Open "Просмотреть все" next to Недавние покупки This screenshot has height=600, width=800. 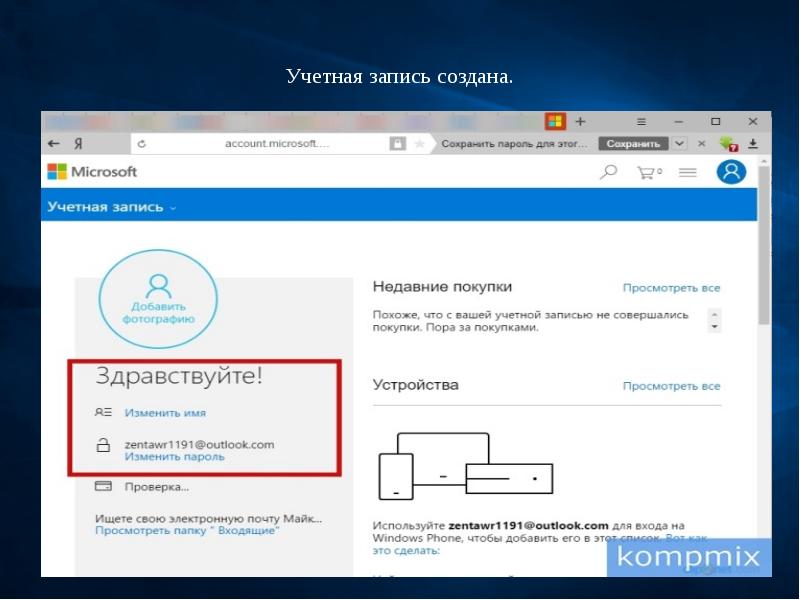[671, 288]
